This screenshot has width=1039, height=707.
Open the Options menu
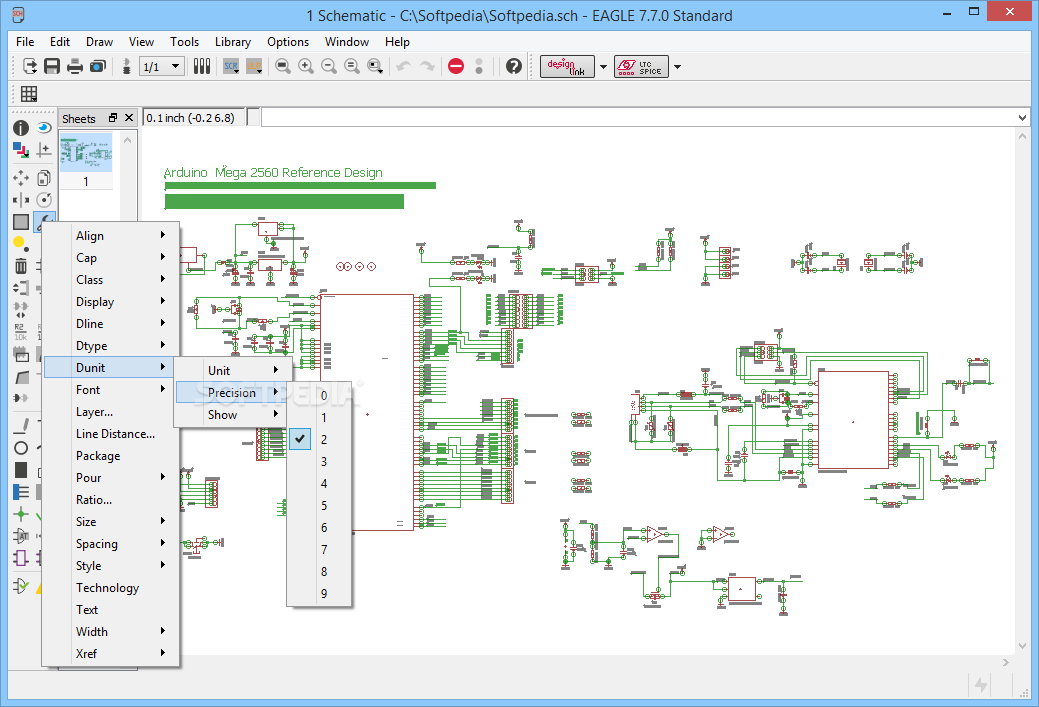click(x=288, y=42)
